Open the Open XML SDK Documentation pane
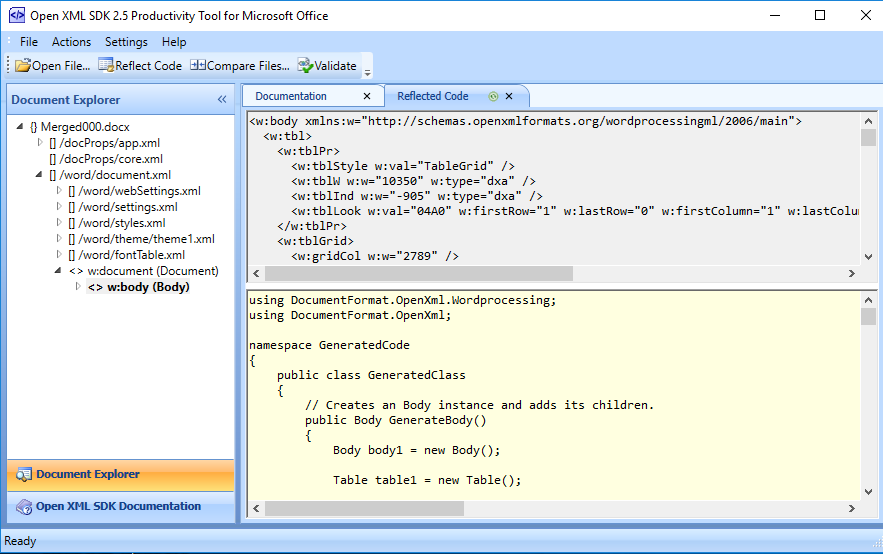883x554 pixels. click(121, 507)
